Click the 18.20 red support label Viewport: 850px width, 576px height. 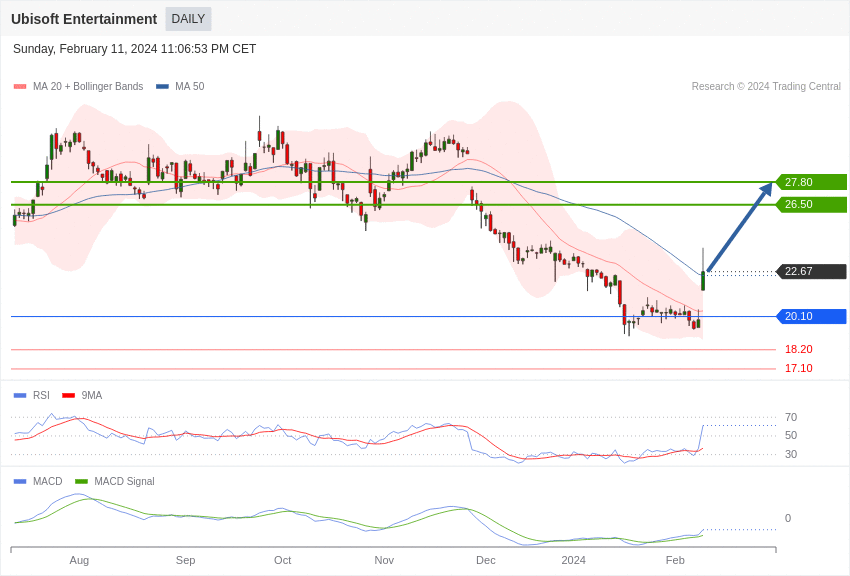tap(798, 349)
